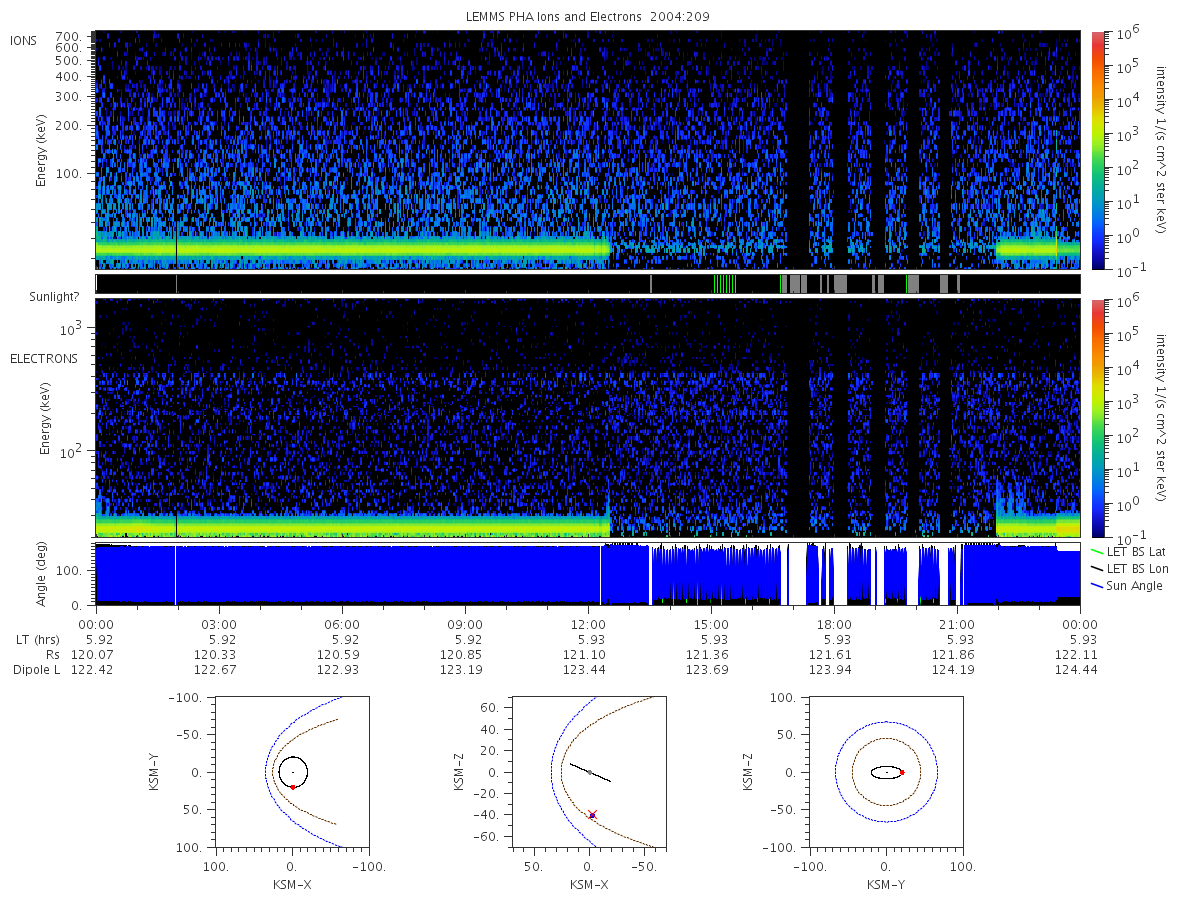Viewport: 1200px width, 900px height.
Task: Click the 18:00 time axis label
Action: point(834,624)
